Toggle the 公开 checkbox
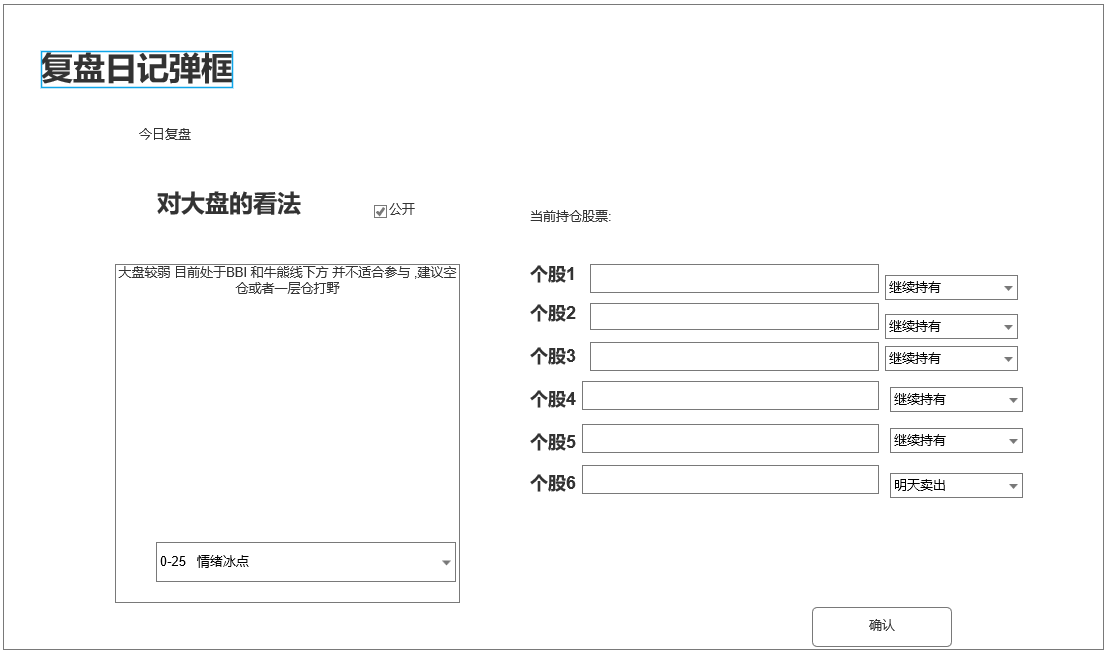The height and width of the screenshot is (654, 1104). click(x=380, y=211)
